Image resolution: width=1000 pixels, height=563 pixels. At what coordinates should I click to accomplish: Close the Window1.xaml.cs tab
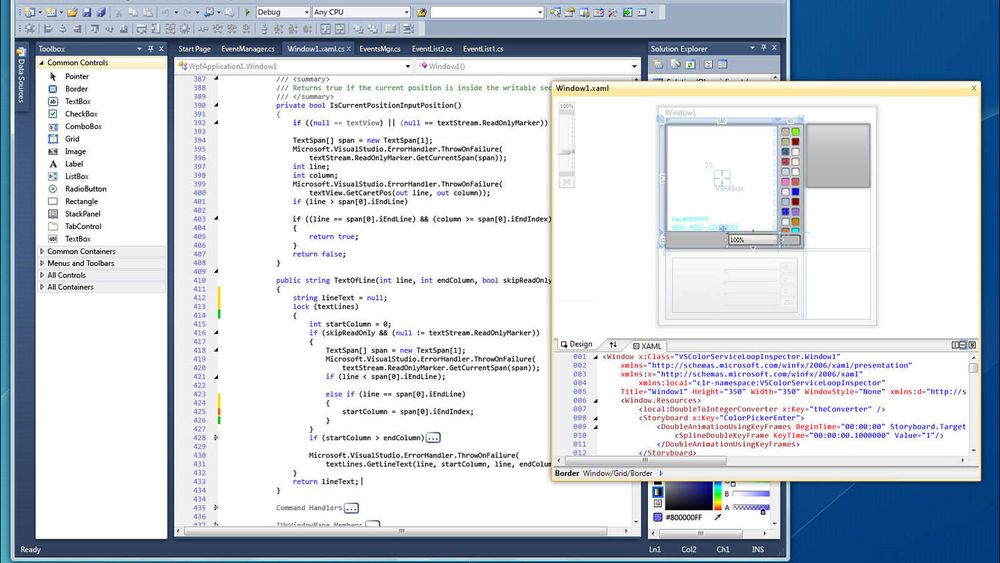349,48
